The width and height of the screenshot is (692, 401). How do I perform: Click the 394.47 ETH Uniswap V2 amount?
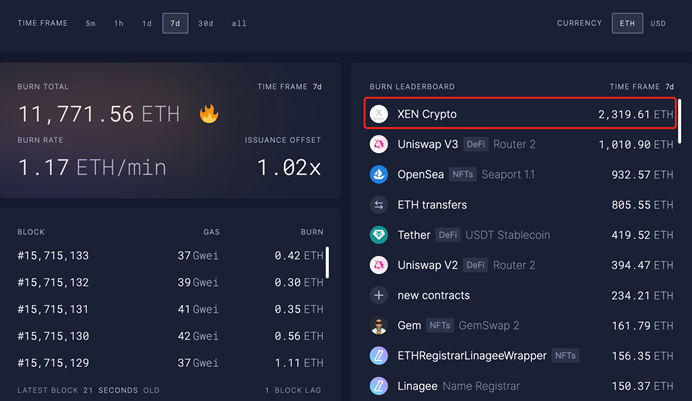coord(643,266)
